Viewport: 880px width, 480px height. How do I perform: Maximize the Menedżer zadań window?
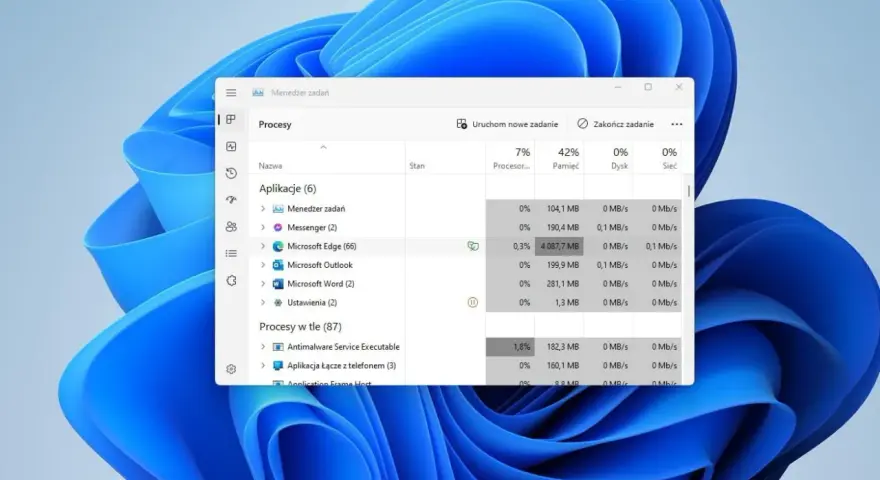click(x=648, y=87)
